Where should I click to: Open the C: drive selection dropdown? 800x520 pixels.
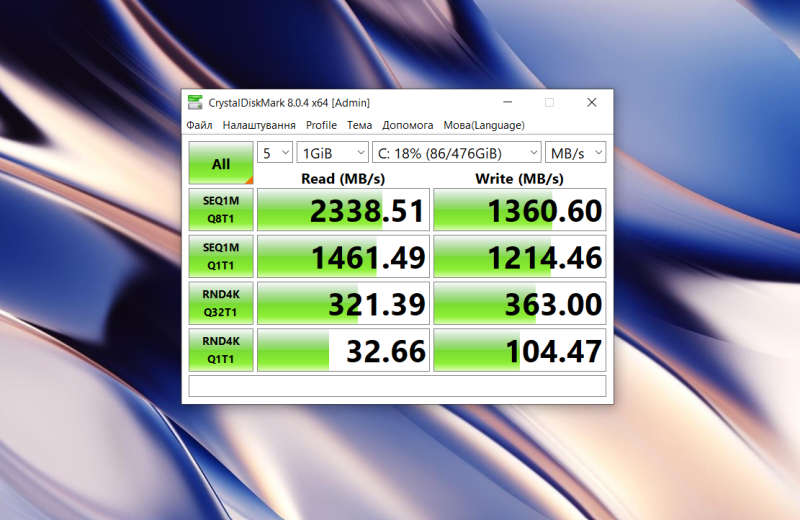[x=457, y=153]
